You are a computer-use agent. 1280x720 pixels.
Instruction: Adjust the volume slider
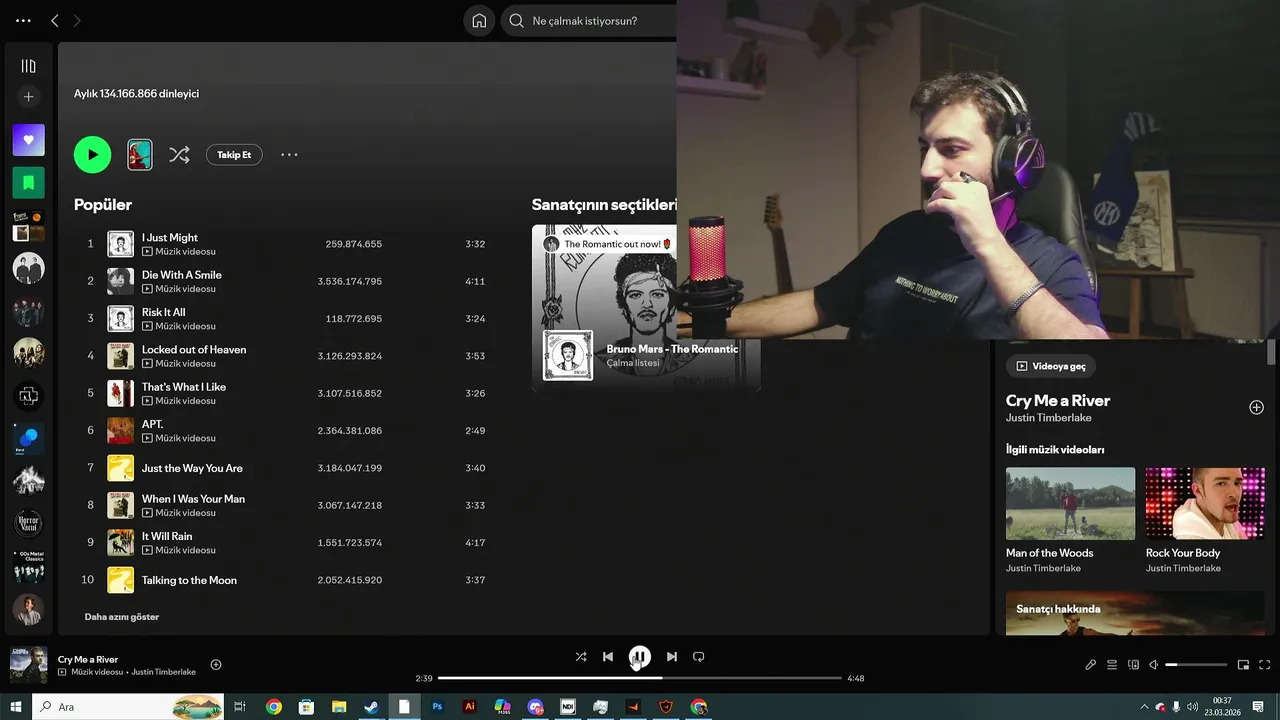(x=1196, y=665)
